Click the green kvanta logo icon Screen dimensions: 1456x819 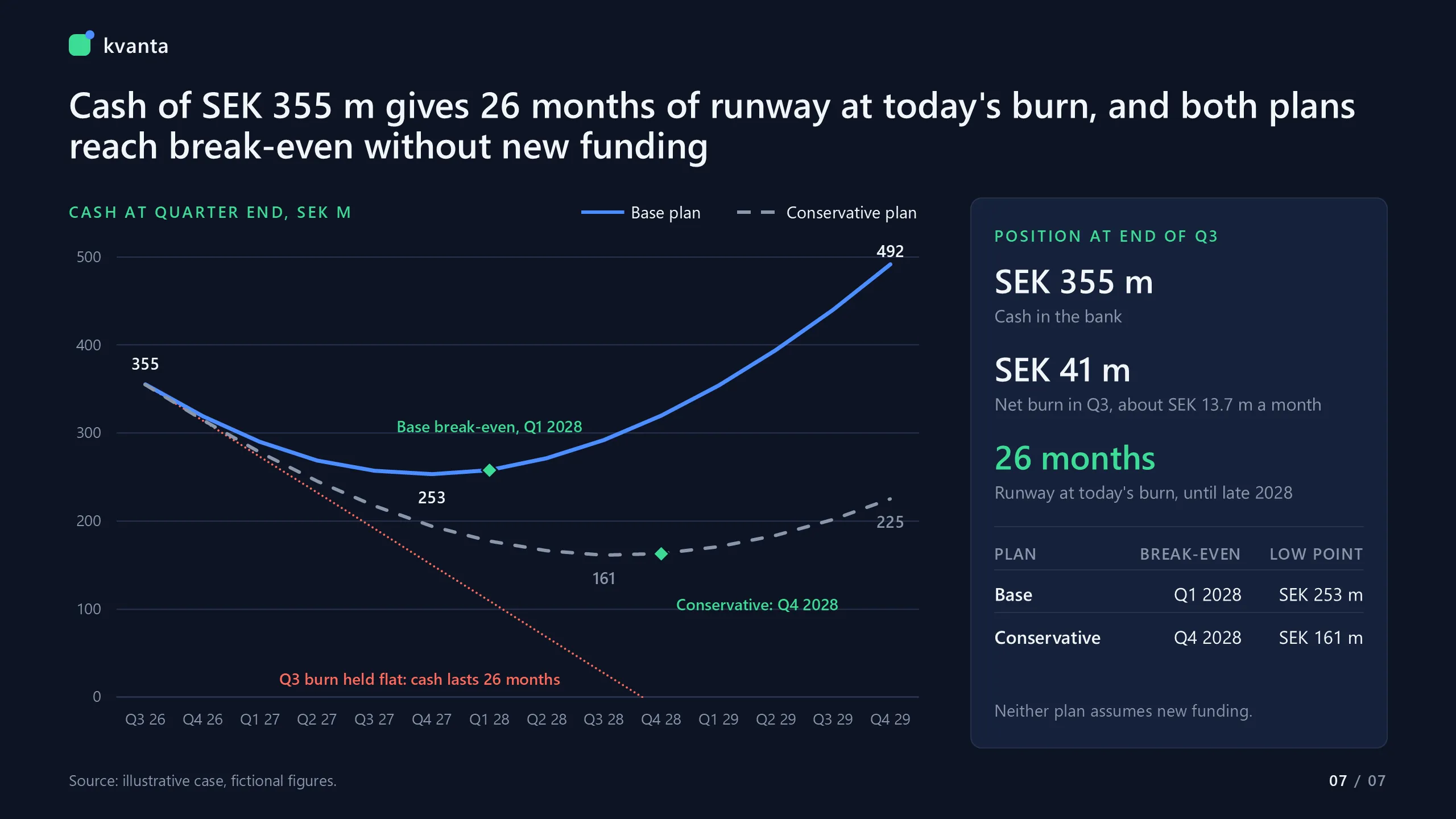coord(81,44)
